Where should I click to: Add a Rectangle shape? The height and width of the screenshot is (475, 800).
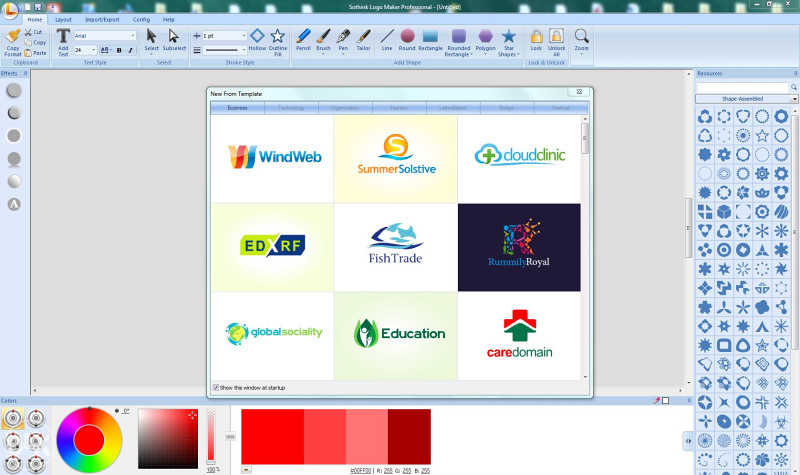pyautogui.click(x=430, y=40)
